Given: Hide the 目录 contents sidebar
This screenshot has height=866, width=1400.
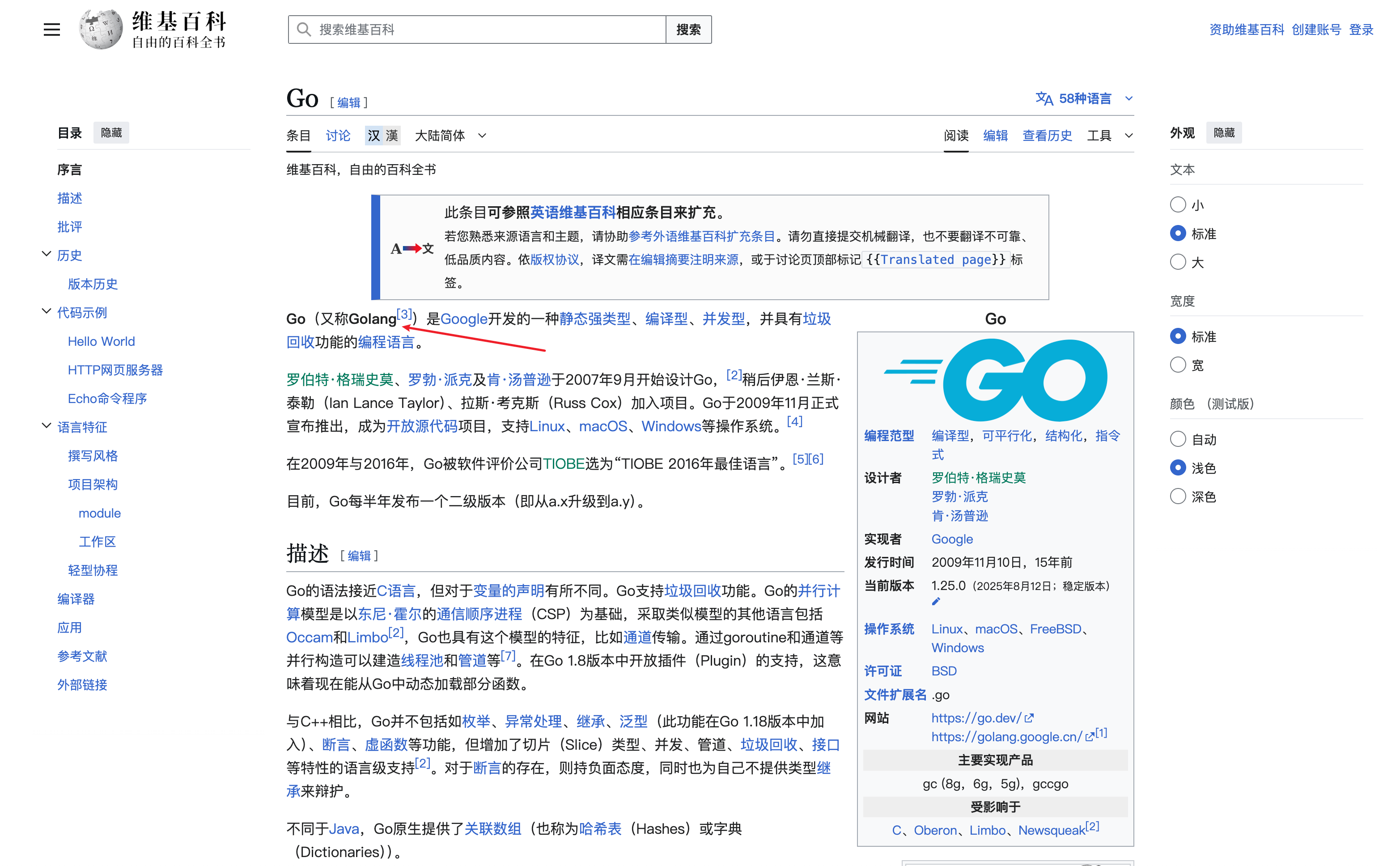Looking at the screenshot, I should click(111, 133).
